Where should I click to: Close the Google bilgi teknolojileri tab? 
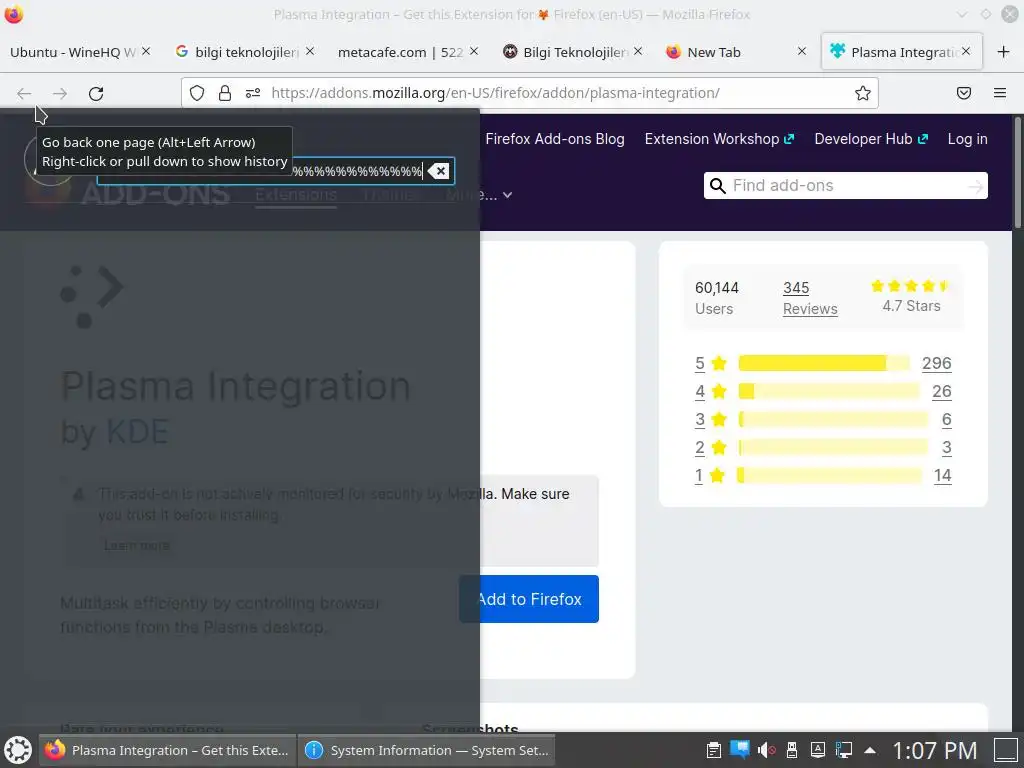click(310, 51)
